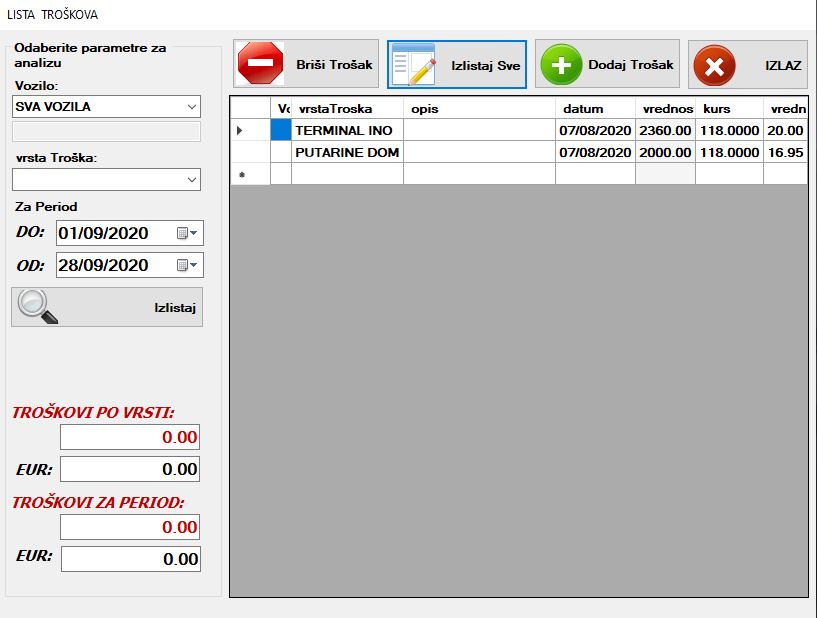Select the row marker arrow of the TERMINAL INO row
Viewport: 817px width, 618px height.
click(x=240, y=130)
